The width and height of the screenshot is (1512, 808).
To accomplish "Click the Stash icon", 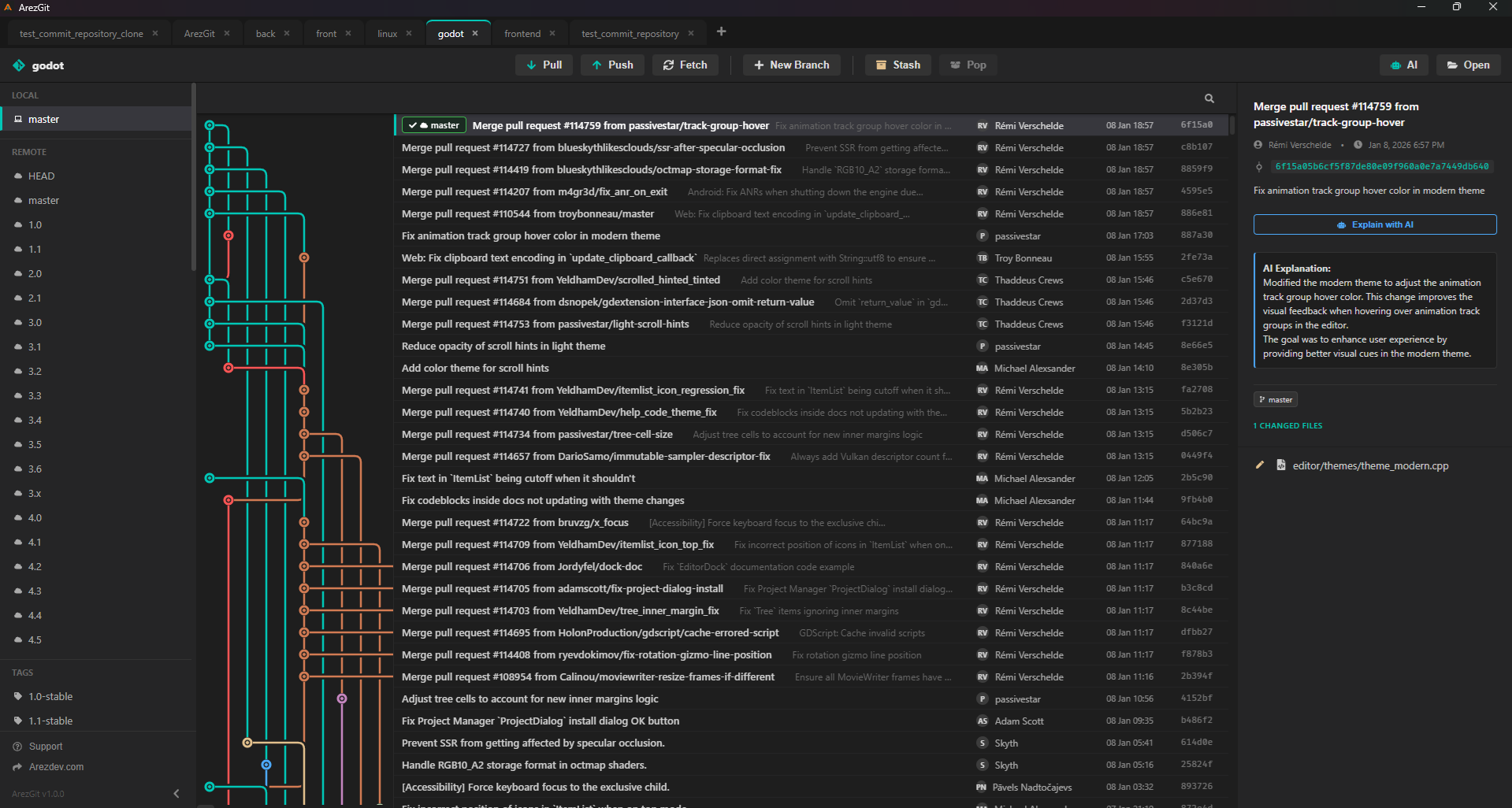I will pyautogui.click(x=882, y=65).
